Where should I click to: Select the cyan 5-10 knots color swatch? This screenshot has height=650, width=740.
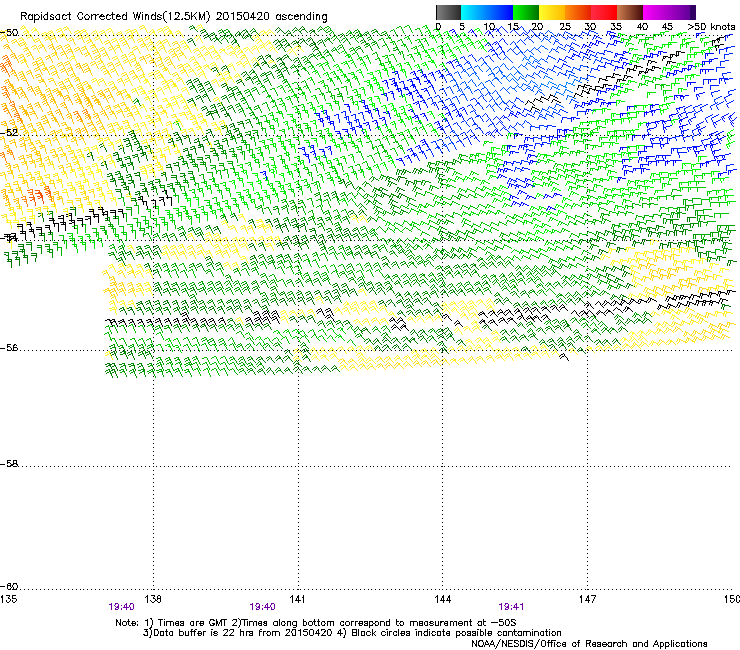click(474, 12)
